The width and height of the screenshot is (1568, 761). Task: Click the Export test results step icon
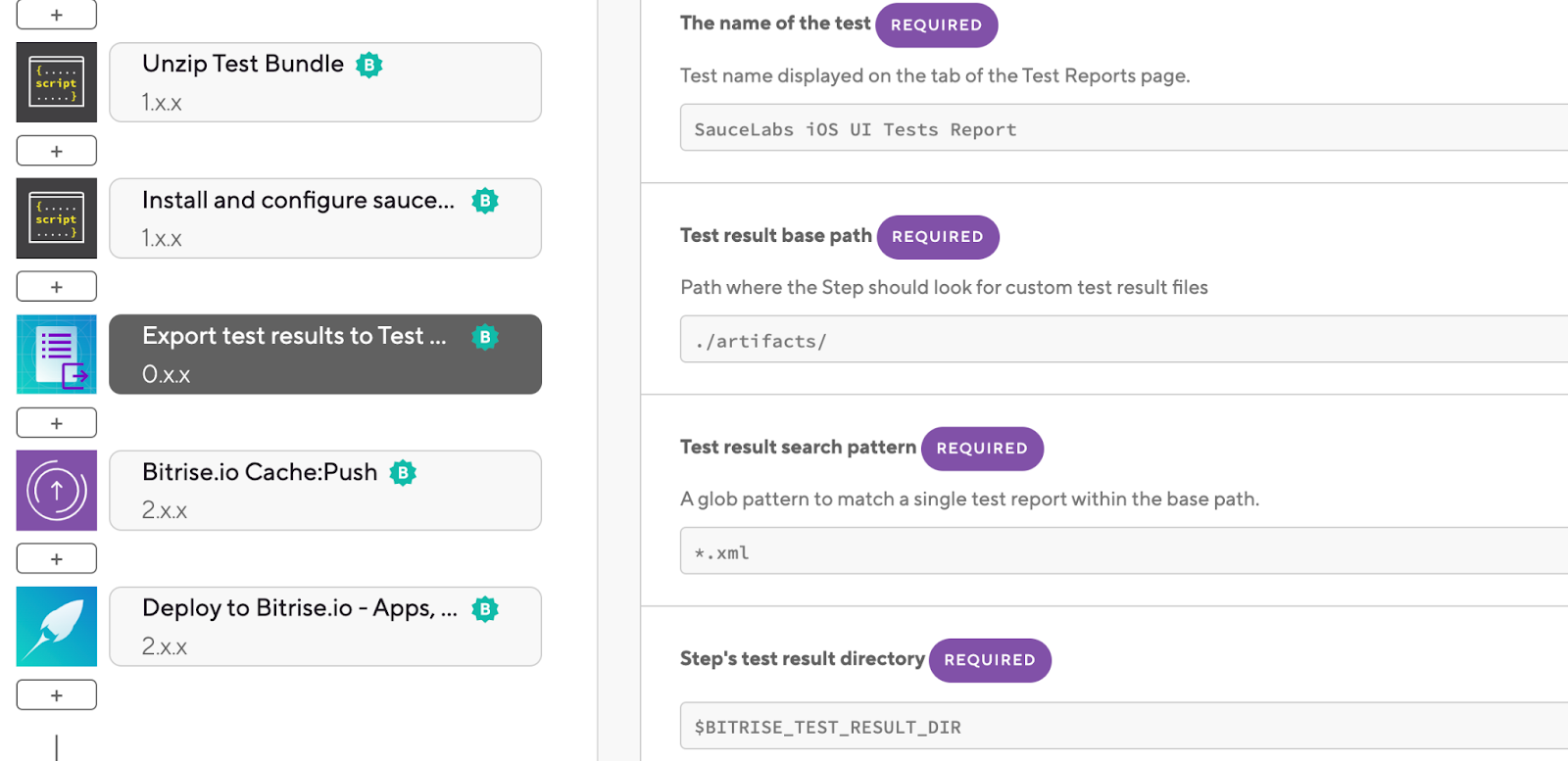57,355
